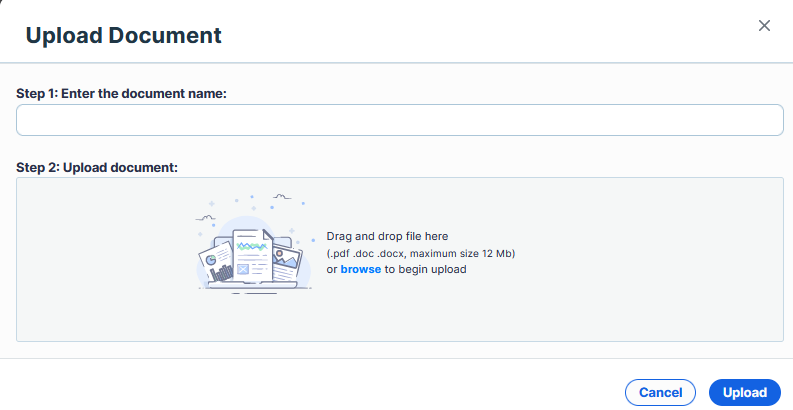
Task: Focus the document name input field
Action: pyautogui.click(x=400, y=120)
